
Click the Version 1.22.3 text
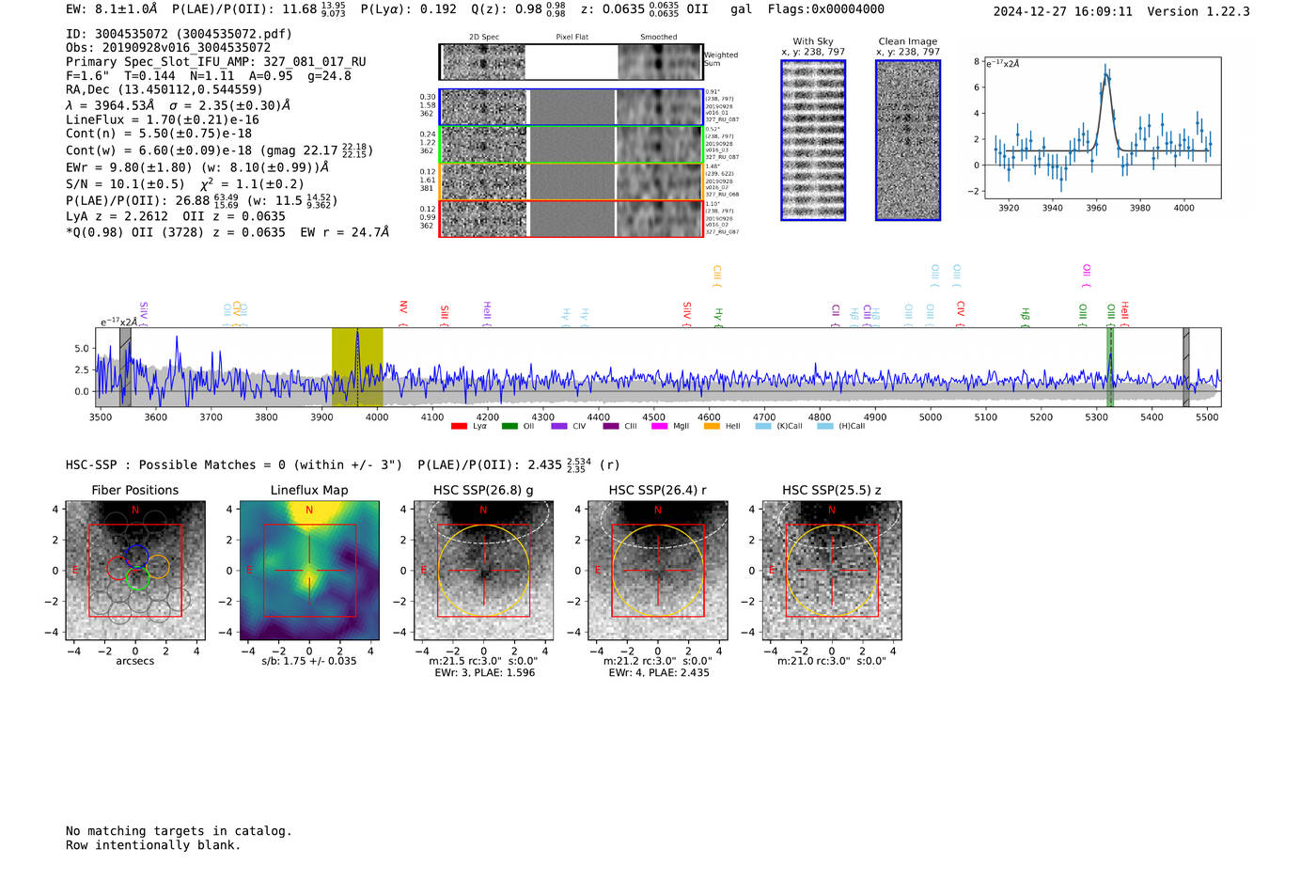pyautogui.click(x=1199, y=12)
